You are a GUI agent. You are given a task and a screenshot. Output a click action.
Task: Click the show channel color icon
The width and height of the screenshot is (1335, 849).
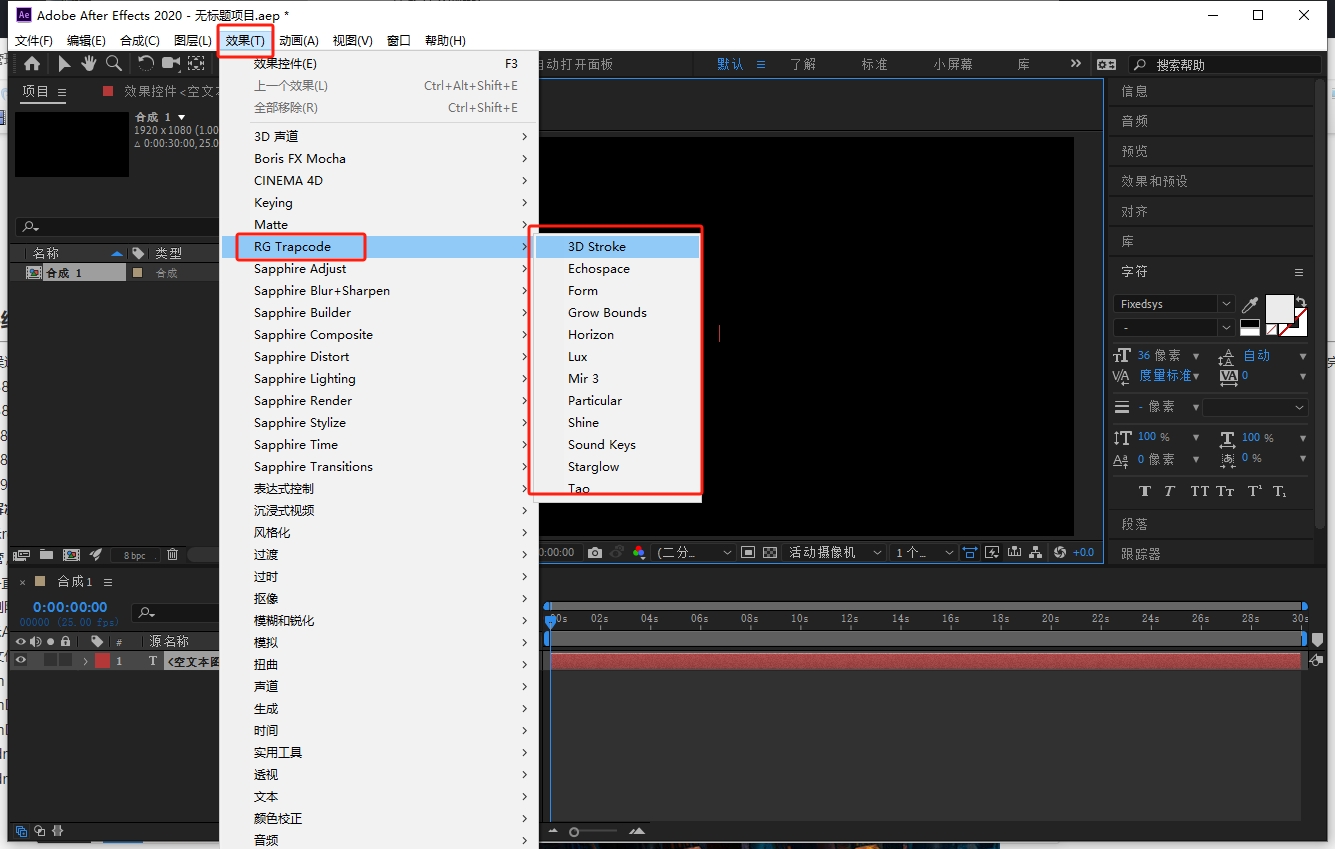[x=639, y=552]
